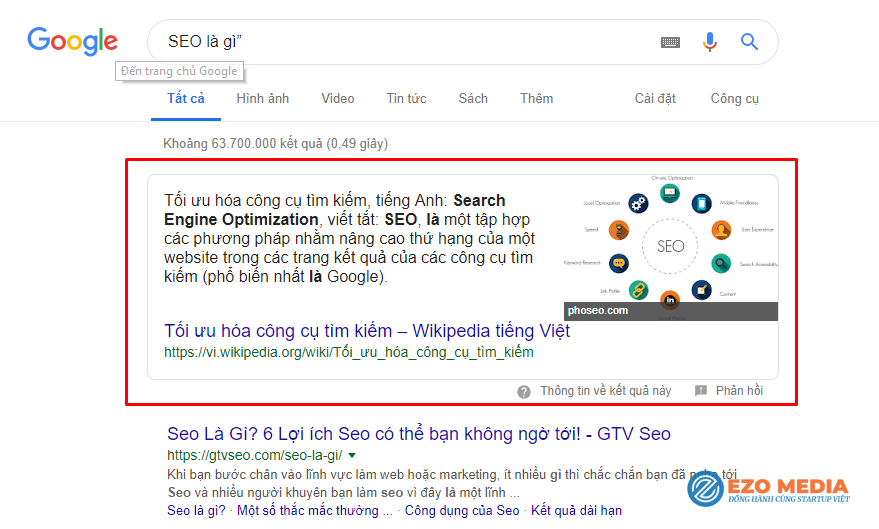
Task: Open the 'Cài đặt' settings menu
Action: pyautogui.click(x=655, y=99)
